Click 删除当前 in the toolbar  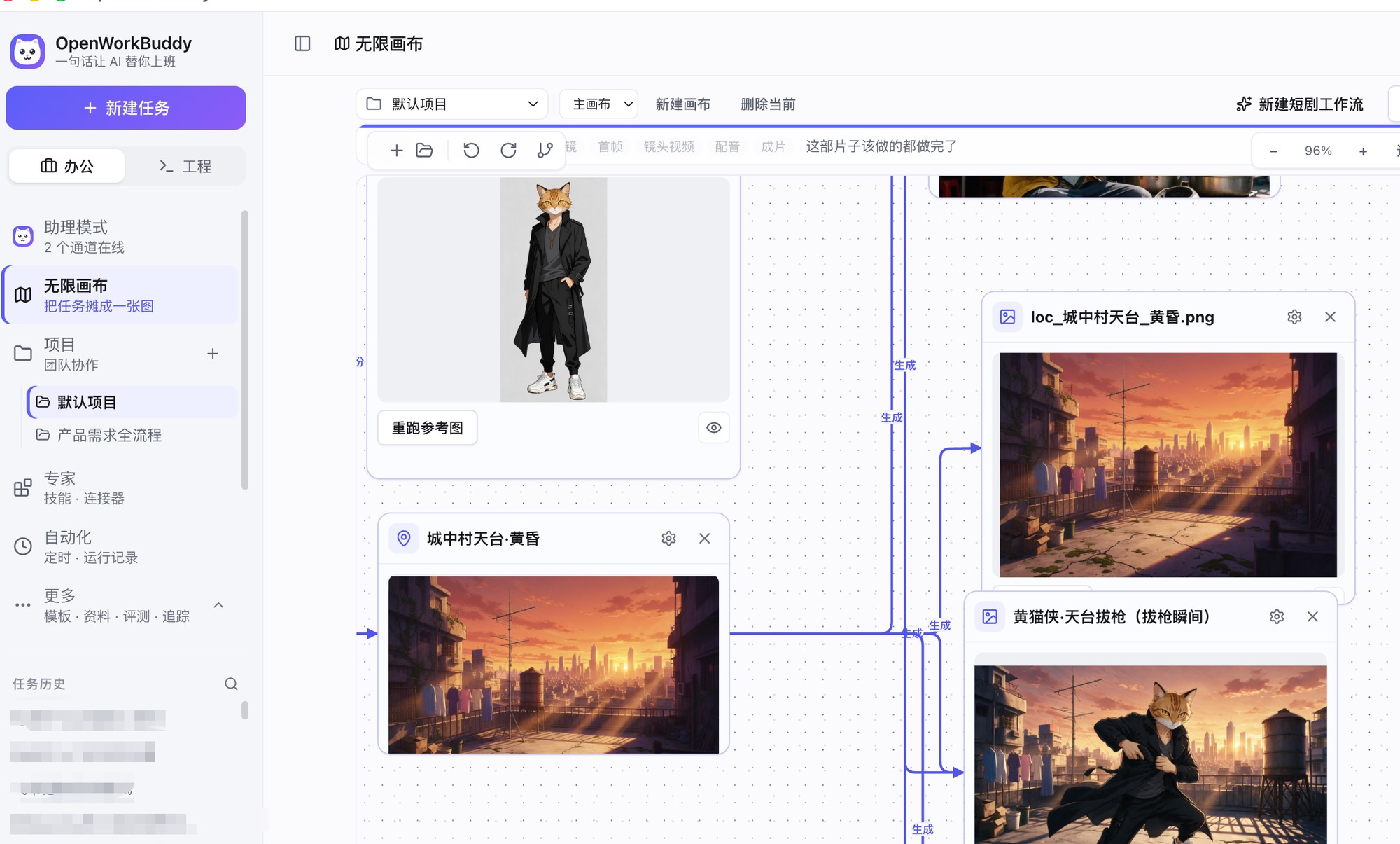768,104
